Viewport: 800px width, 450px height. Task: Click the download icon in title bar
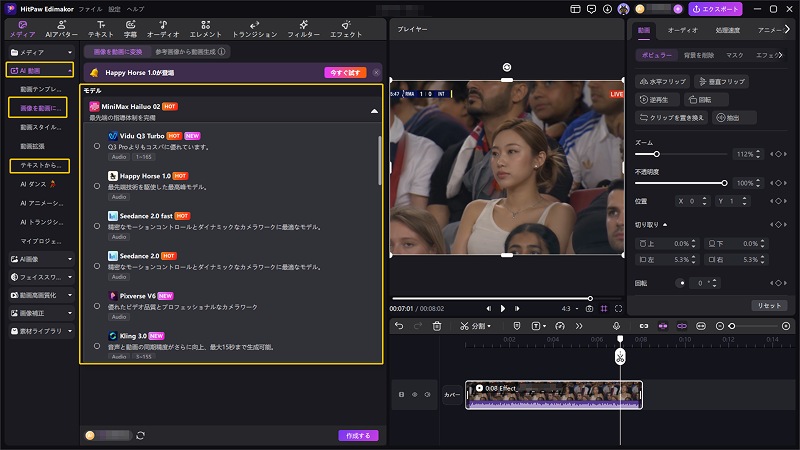pos(607,9)
